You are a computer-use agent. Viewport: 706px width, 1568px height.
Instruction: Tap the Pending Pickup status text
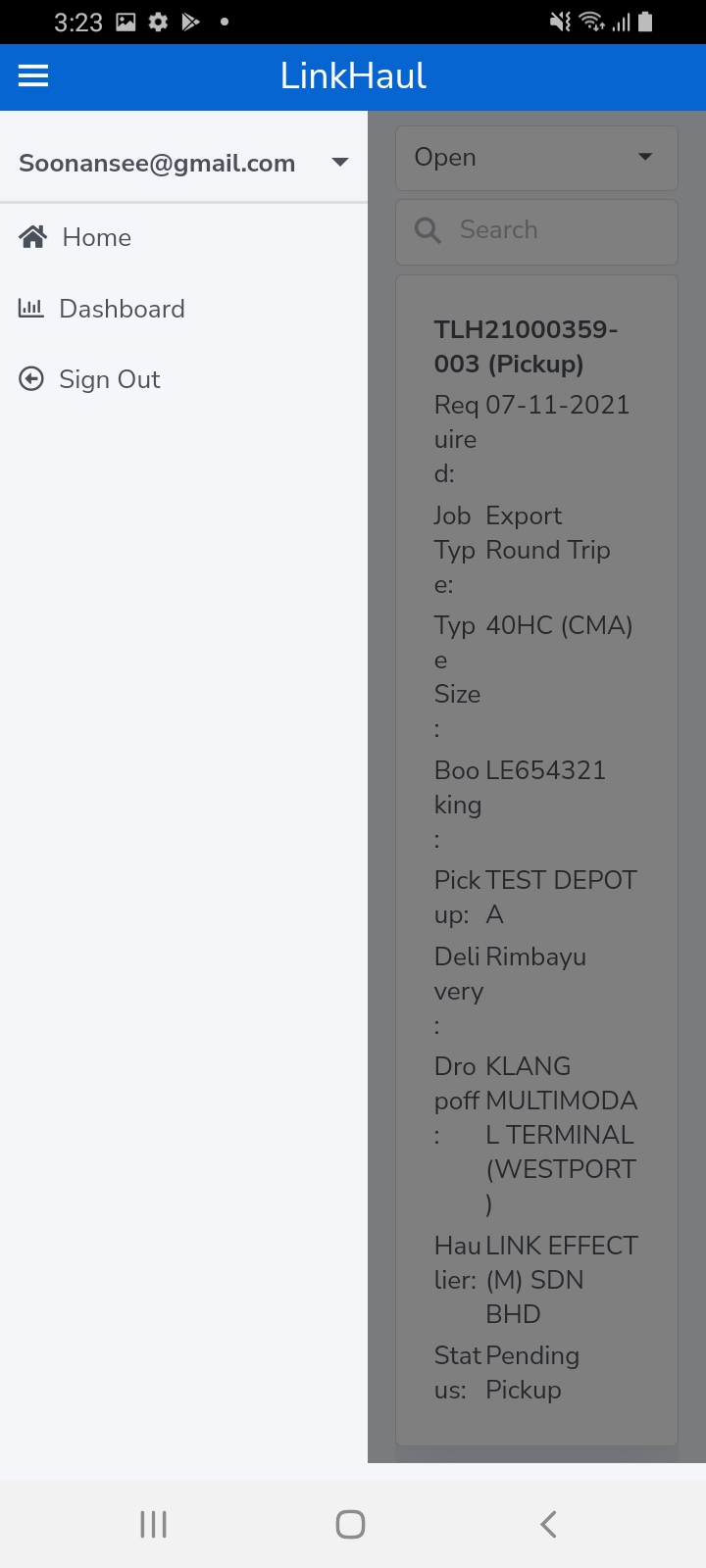tap(531, 1372)
